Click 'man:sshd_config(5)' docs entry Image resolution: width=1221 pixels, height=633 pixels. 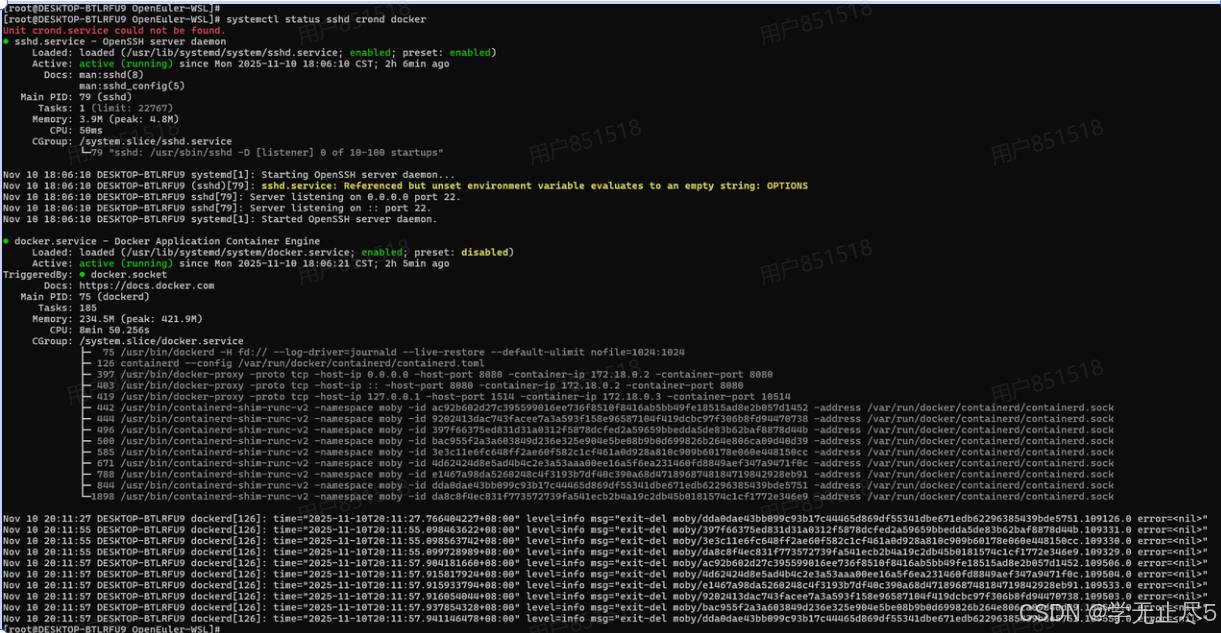[x=132, y=86]
